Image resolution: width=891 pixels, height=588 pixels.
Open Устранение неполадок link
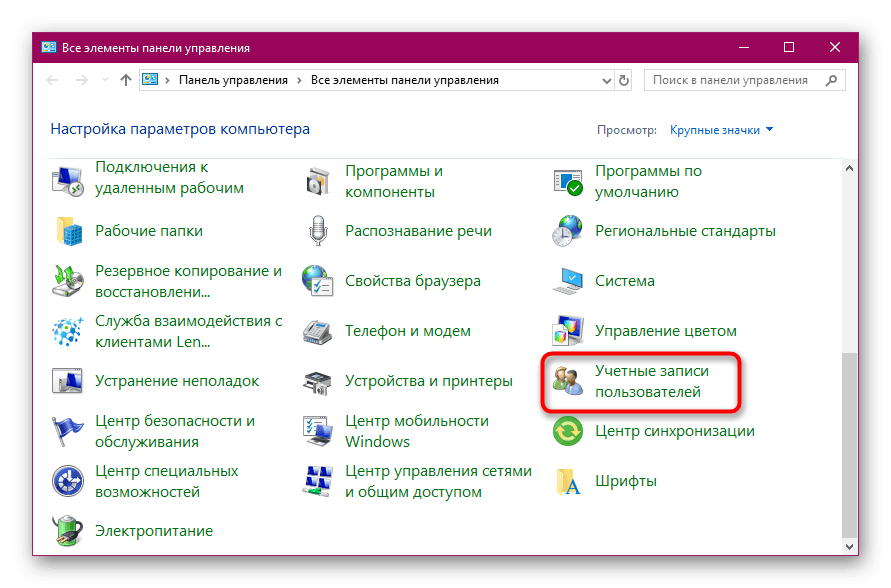177,381
